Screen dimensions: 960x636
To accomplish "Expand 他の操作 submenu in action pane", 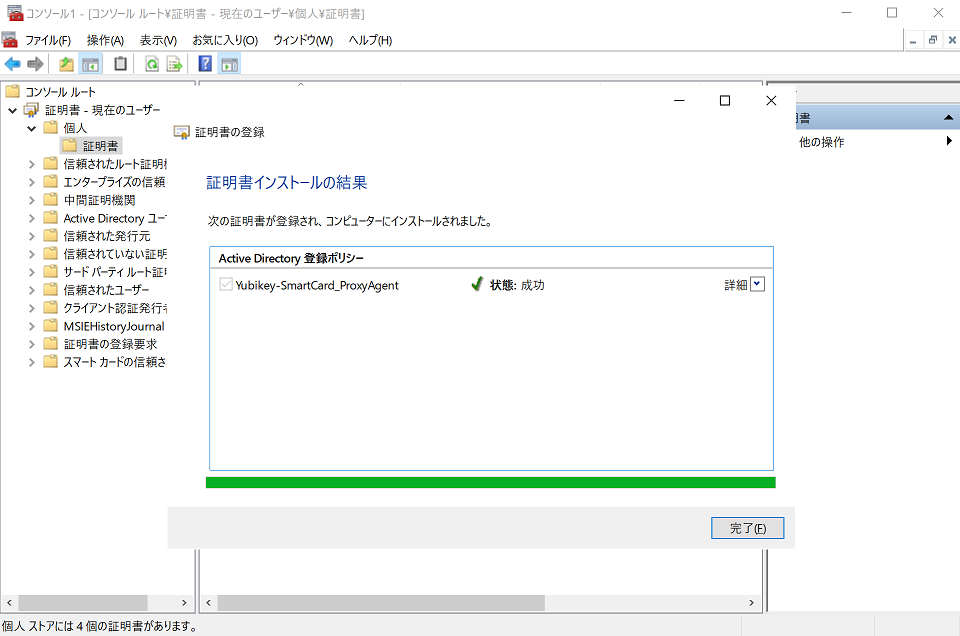I will click(948, 142).
